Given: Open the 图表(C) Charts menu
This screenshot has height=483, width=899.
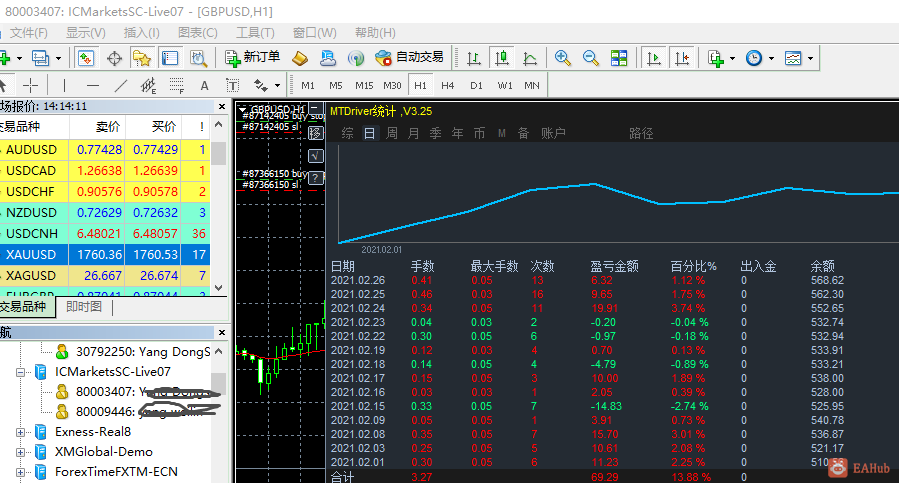Looking at the screenshot, I should [198, 33].
